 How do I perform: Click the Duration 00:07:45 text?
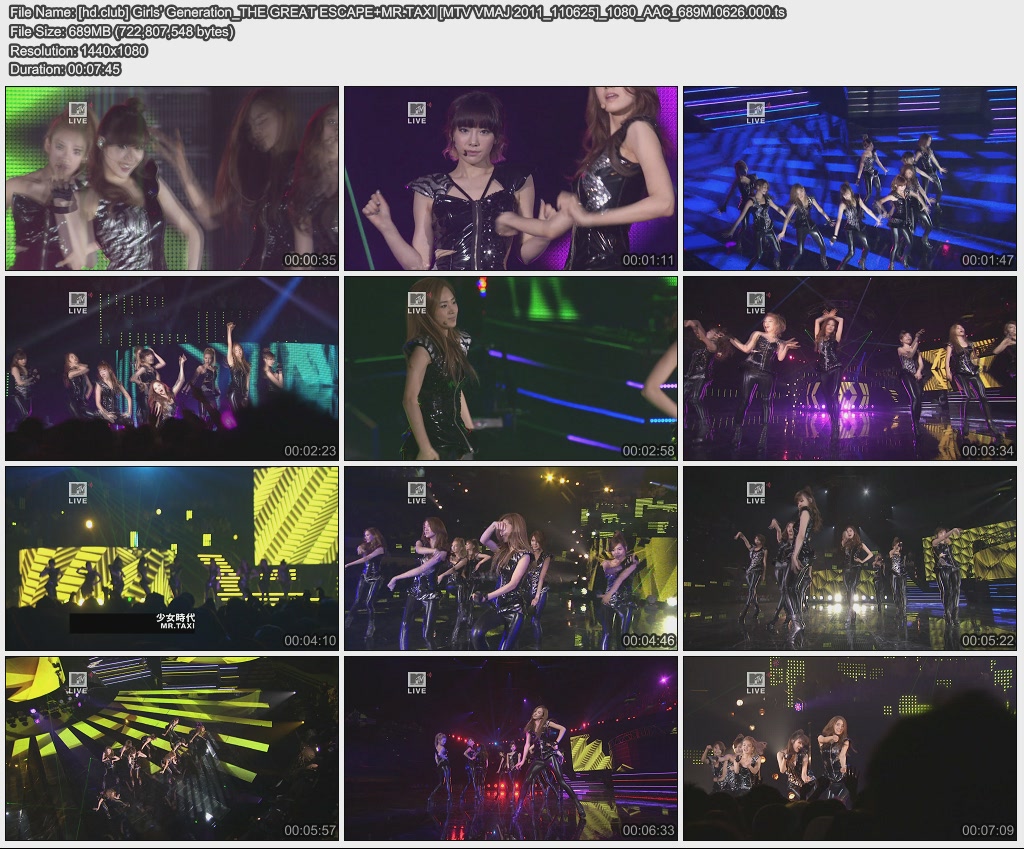[65, 69]
